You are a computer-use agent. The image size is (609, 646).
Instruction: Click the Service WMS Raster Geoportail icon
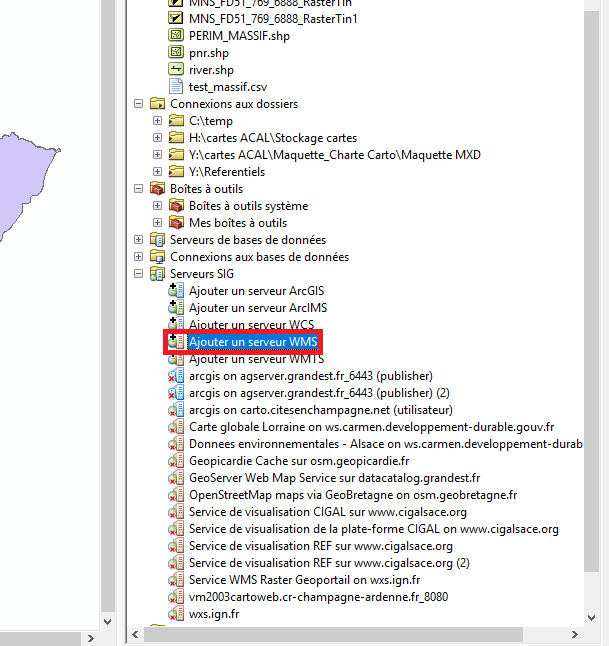coord(176,580)
